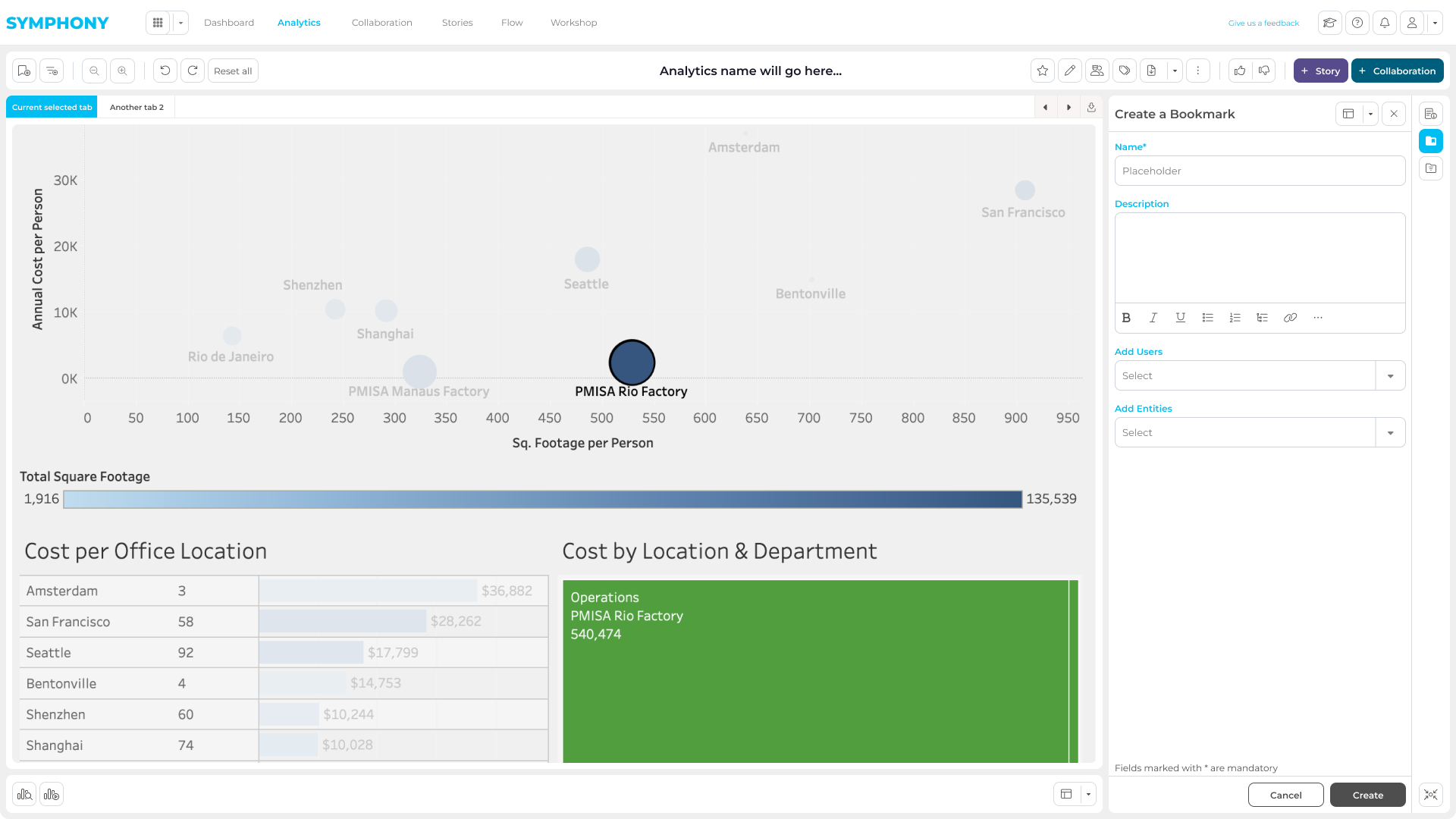Click the pencil edit icon

[x=1070, y=71]
